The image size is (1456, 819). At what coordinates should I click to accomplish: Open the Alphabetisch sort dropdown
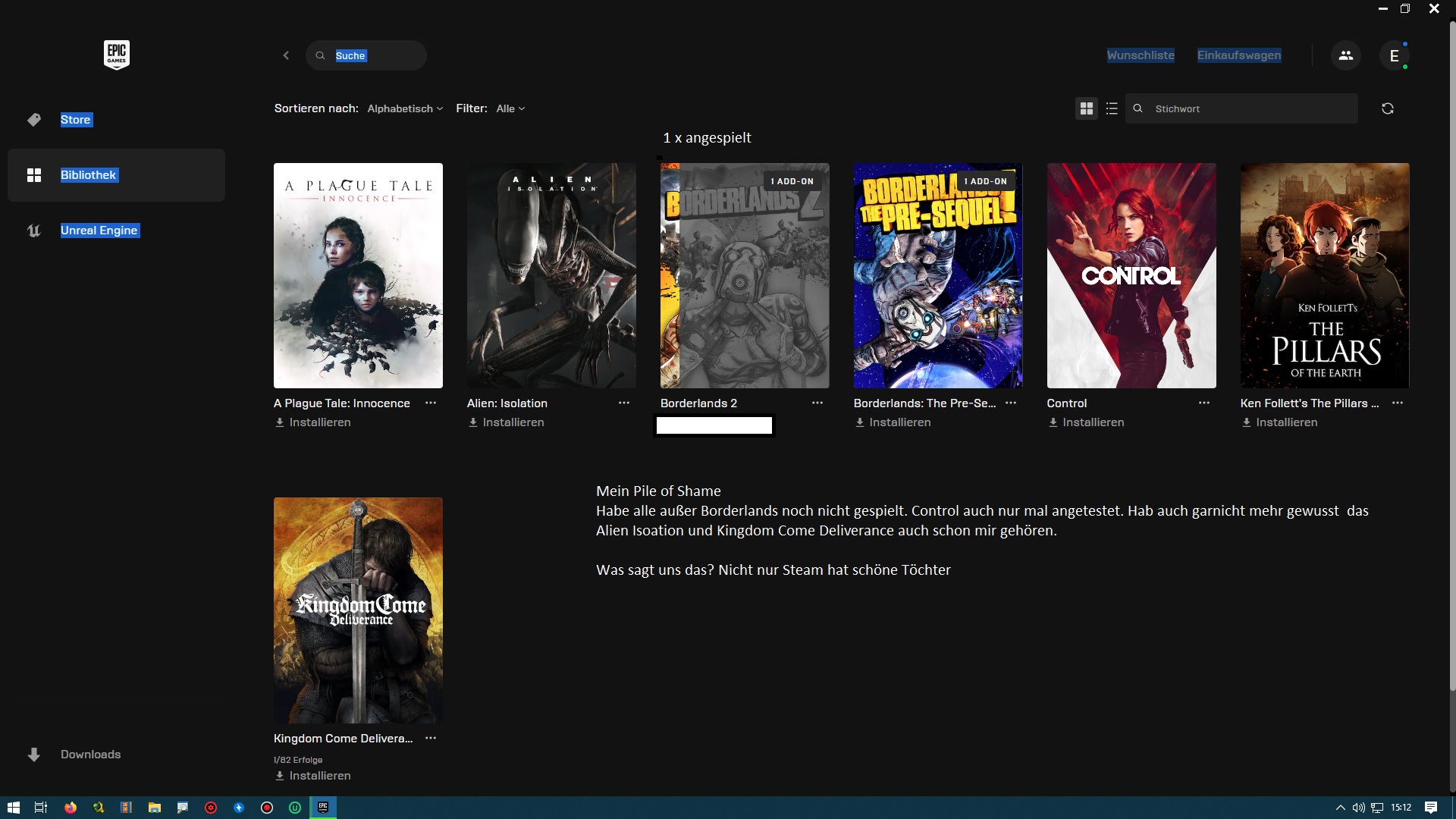click(405, 108)
